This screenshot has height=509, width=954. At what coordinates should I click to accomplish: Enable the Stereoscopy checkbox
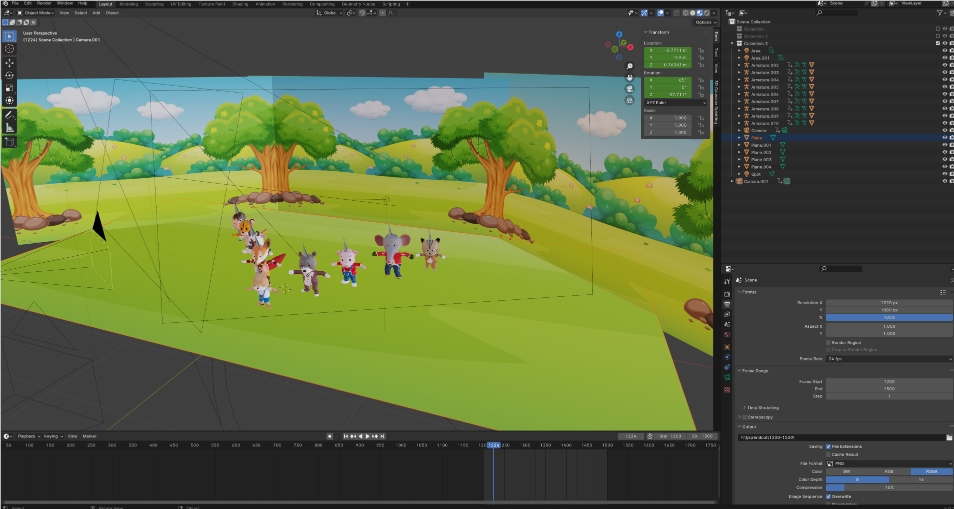pyautogui.click(x=743, y=417)
